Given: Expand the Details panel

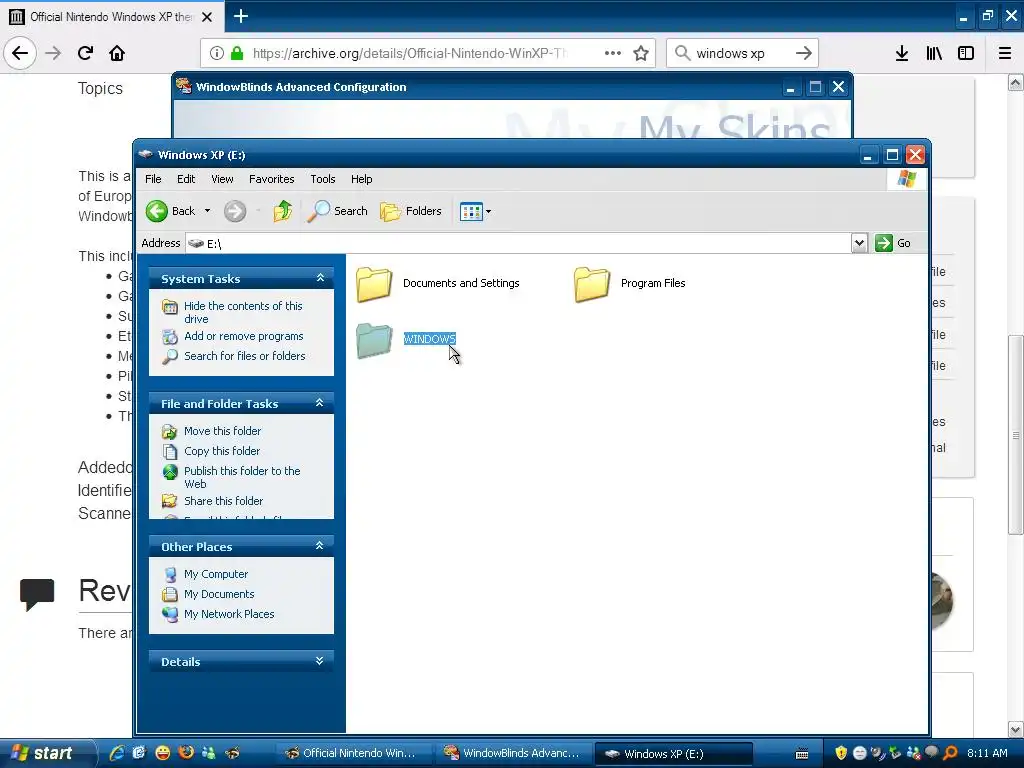Looking at the screenshot, I should click(x=320, y=661).
